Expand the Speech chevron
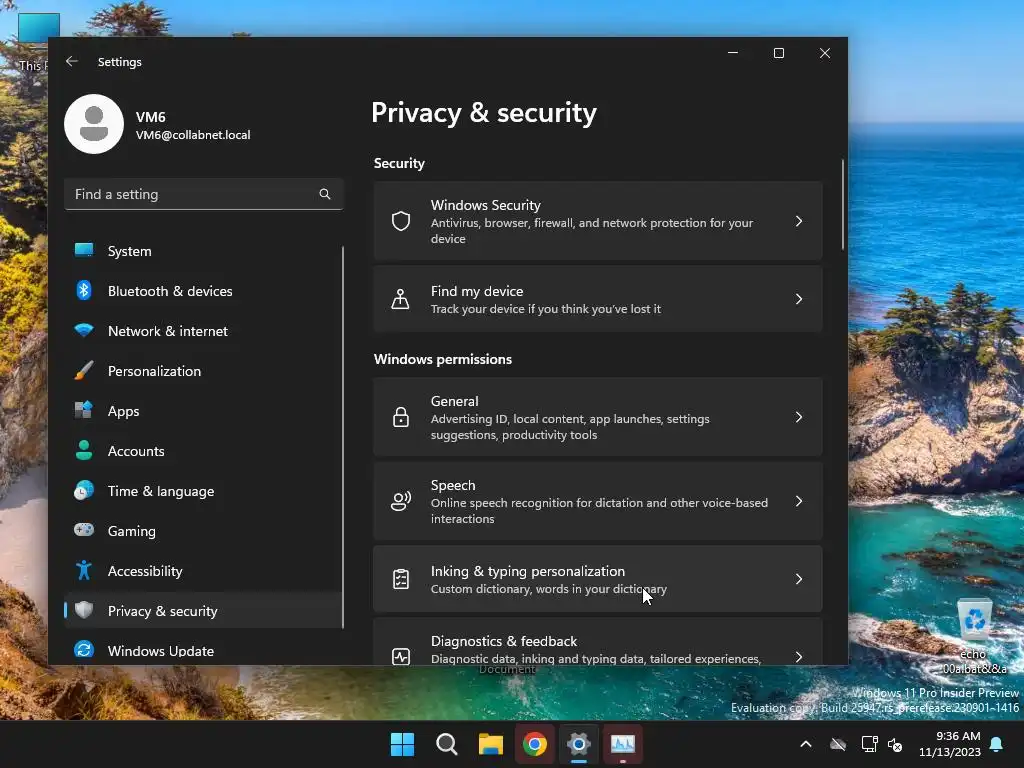Image resolution: width=1024 pixels, height=768 pixels. click(x=799, y=501)
